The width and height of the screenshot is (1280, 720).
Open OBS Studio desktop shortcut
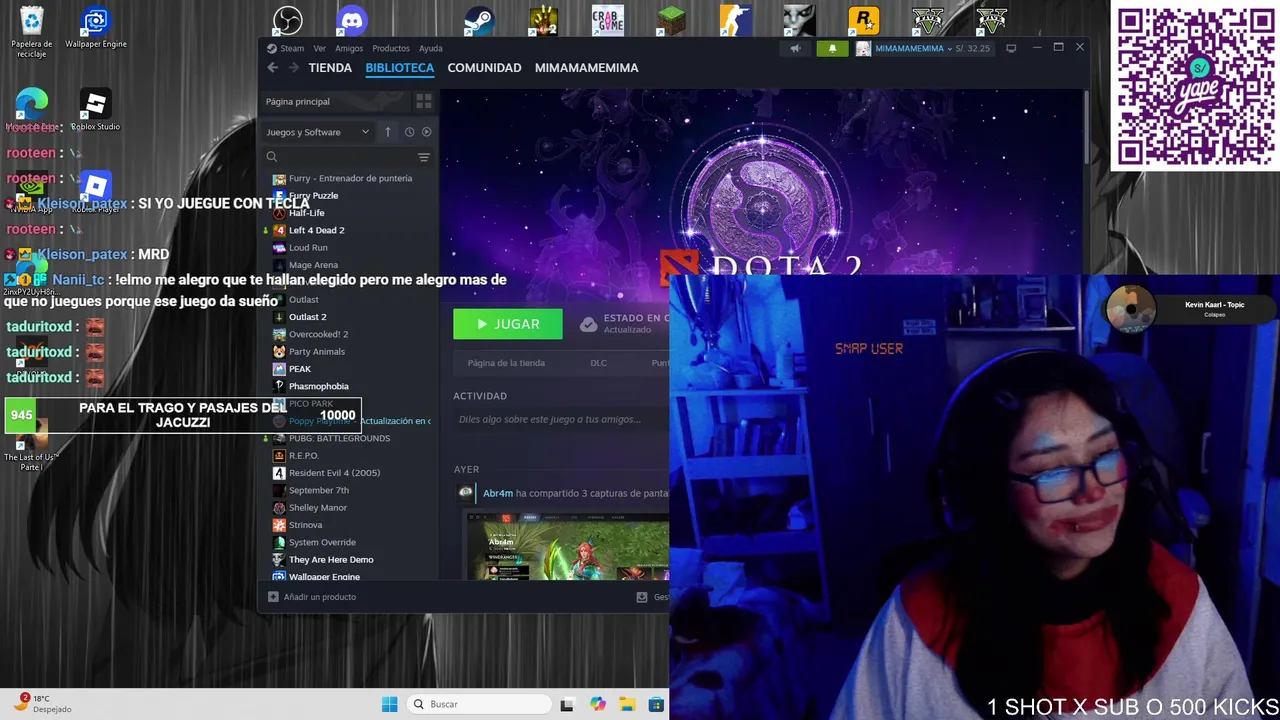coord(288,20)
